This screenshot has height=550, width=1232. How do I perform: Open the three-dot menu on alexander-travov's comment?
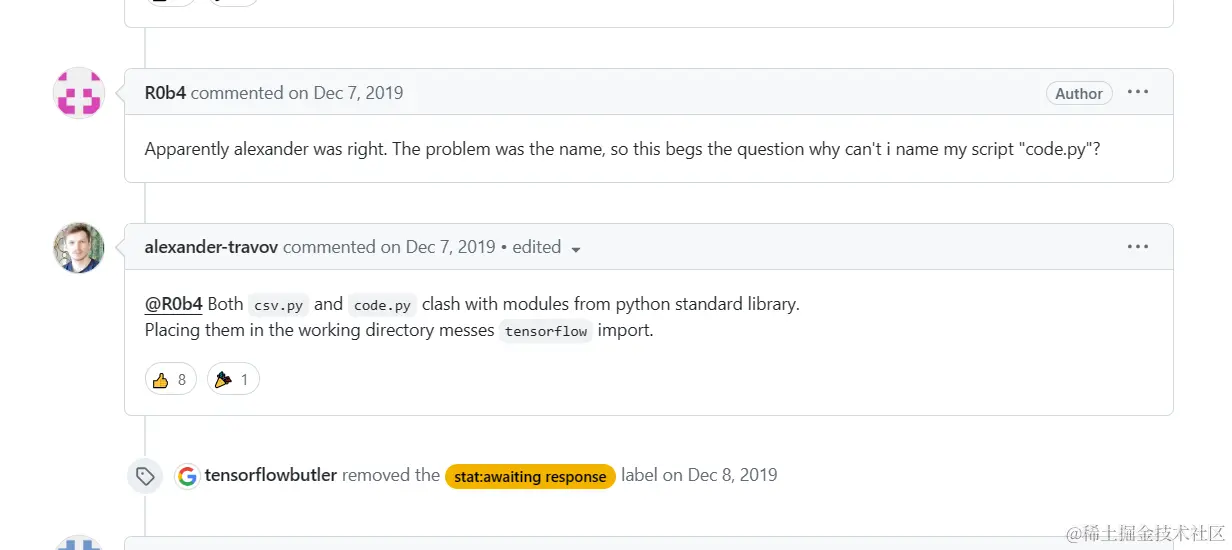click(1138, 247)
